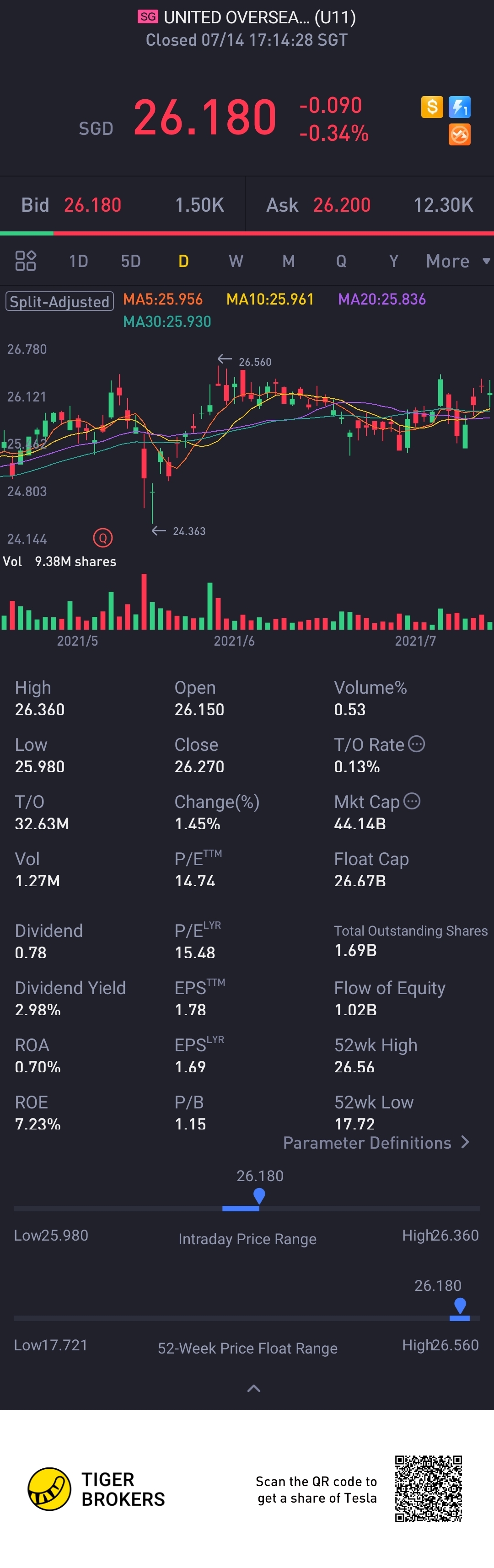Tap the yellow dollar sign icon
The width and height of the screenshot is (494, 1568).
[432, 107]
